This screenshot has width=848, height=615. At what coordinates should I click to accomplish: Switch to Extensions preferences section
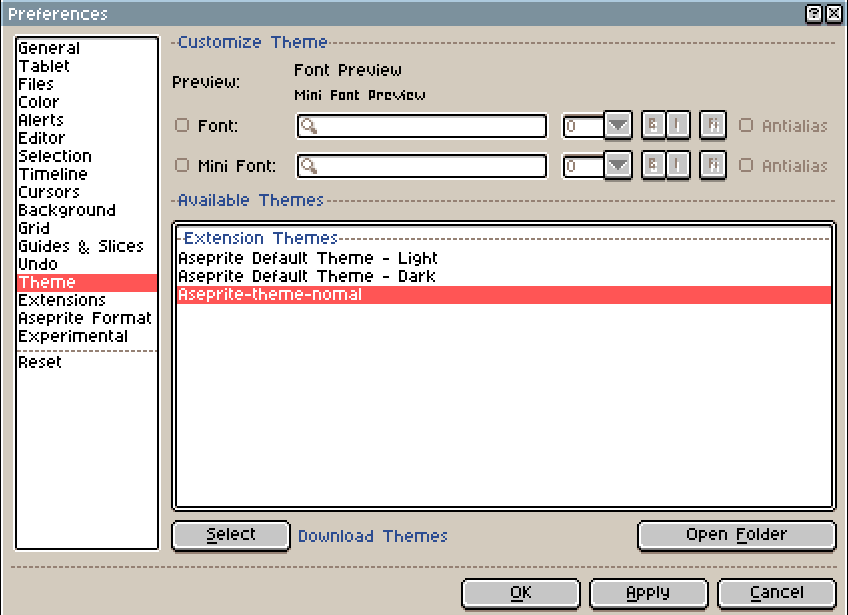tap(87, 300)
